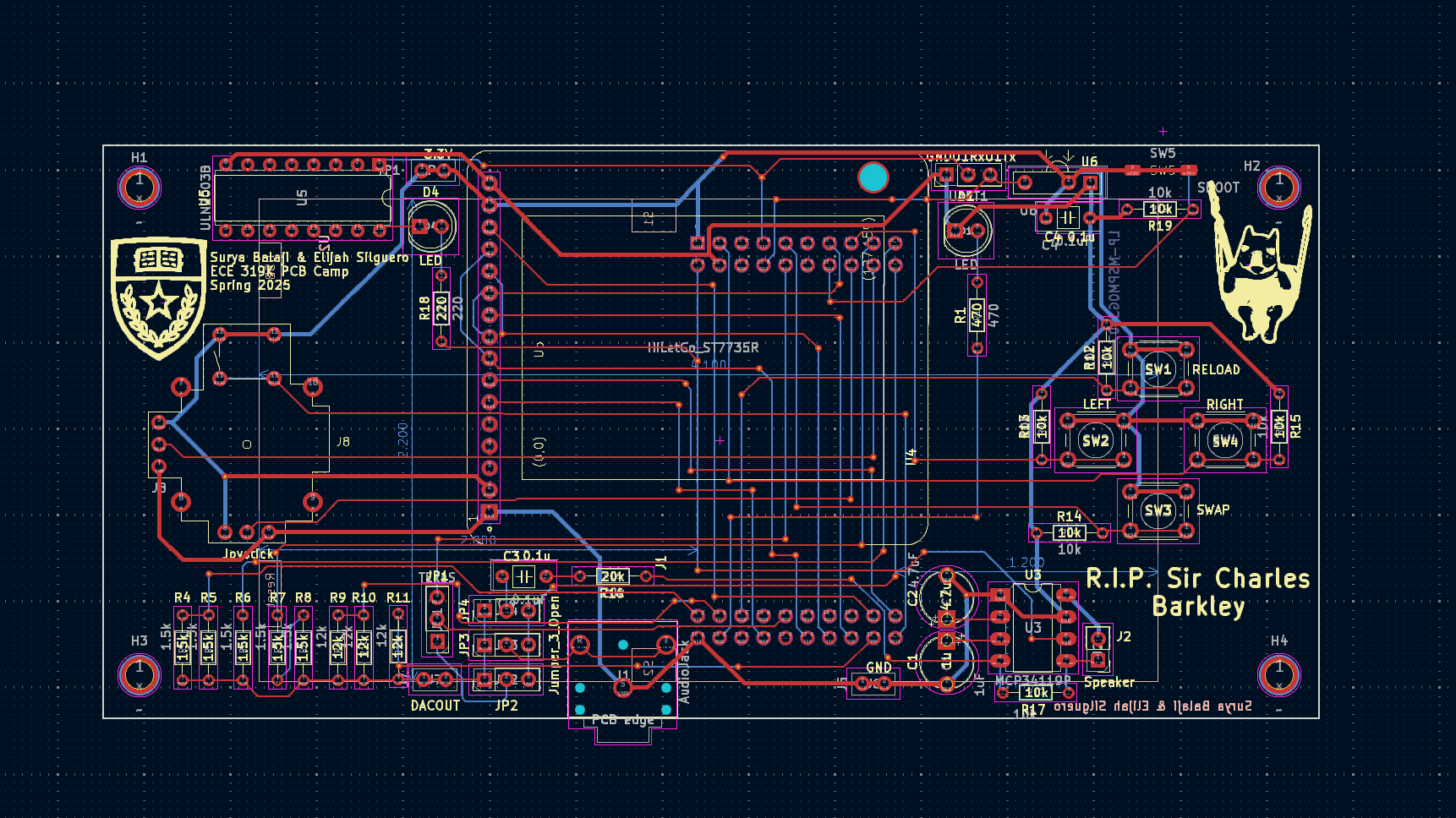Screen dimensions: 1456x818
Task: Select the 'Jumper_3_Open' vertical label
Action: click(555, 645)
